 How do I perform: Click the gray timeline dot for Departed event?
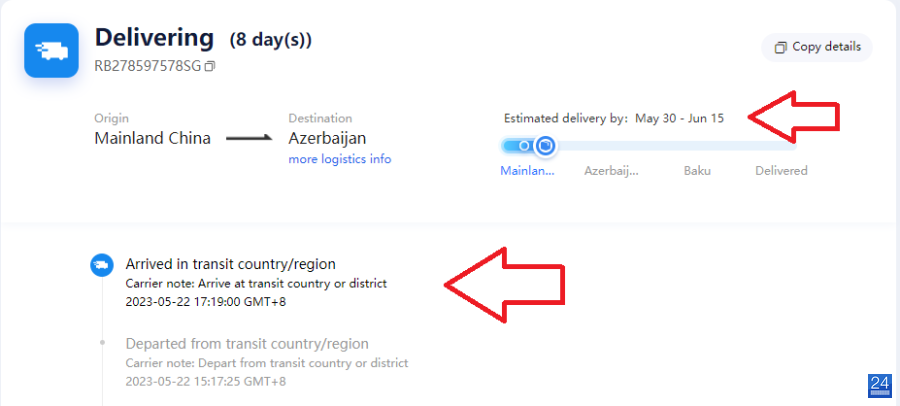coord(102,342)
